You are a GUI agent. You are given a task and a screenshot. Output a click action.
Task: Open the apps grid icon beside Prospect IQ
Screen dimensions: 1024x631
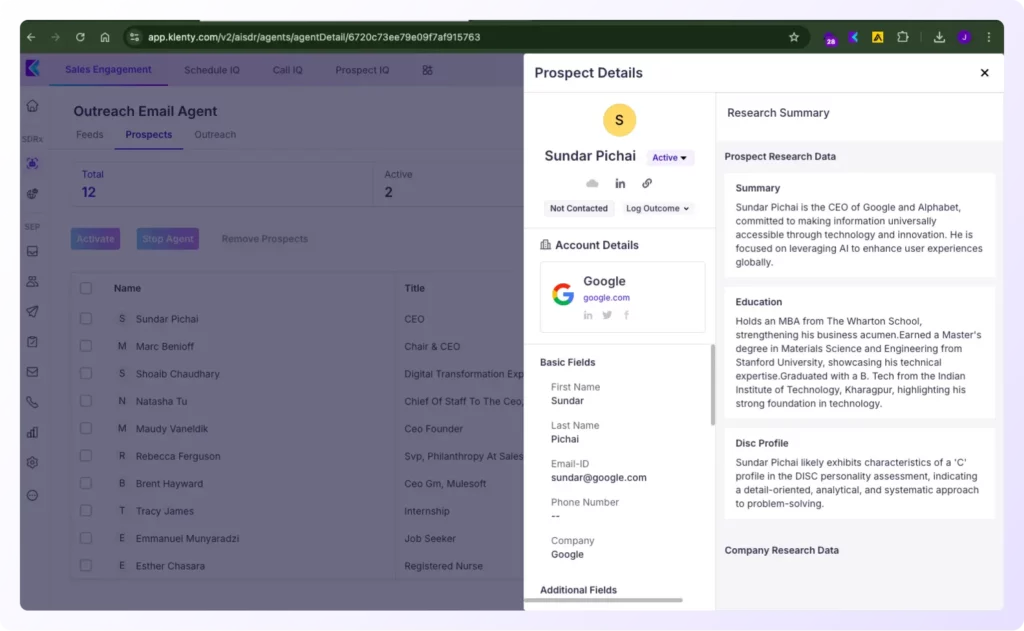(427, 70)
